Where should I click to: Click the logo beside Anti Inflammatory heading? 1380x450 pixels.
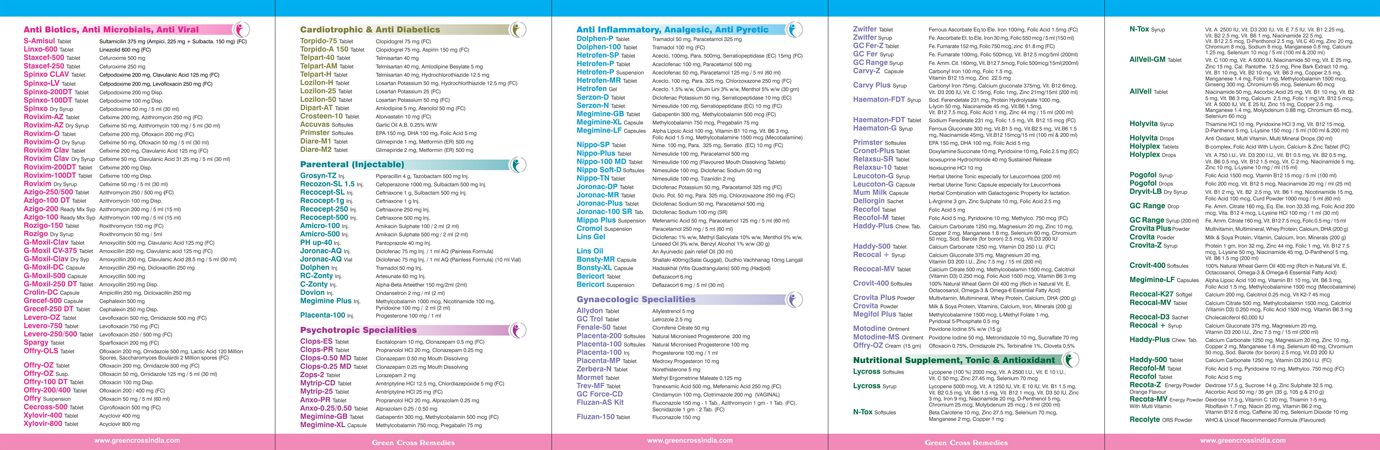(x=796, y=30)
